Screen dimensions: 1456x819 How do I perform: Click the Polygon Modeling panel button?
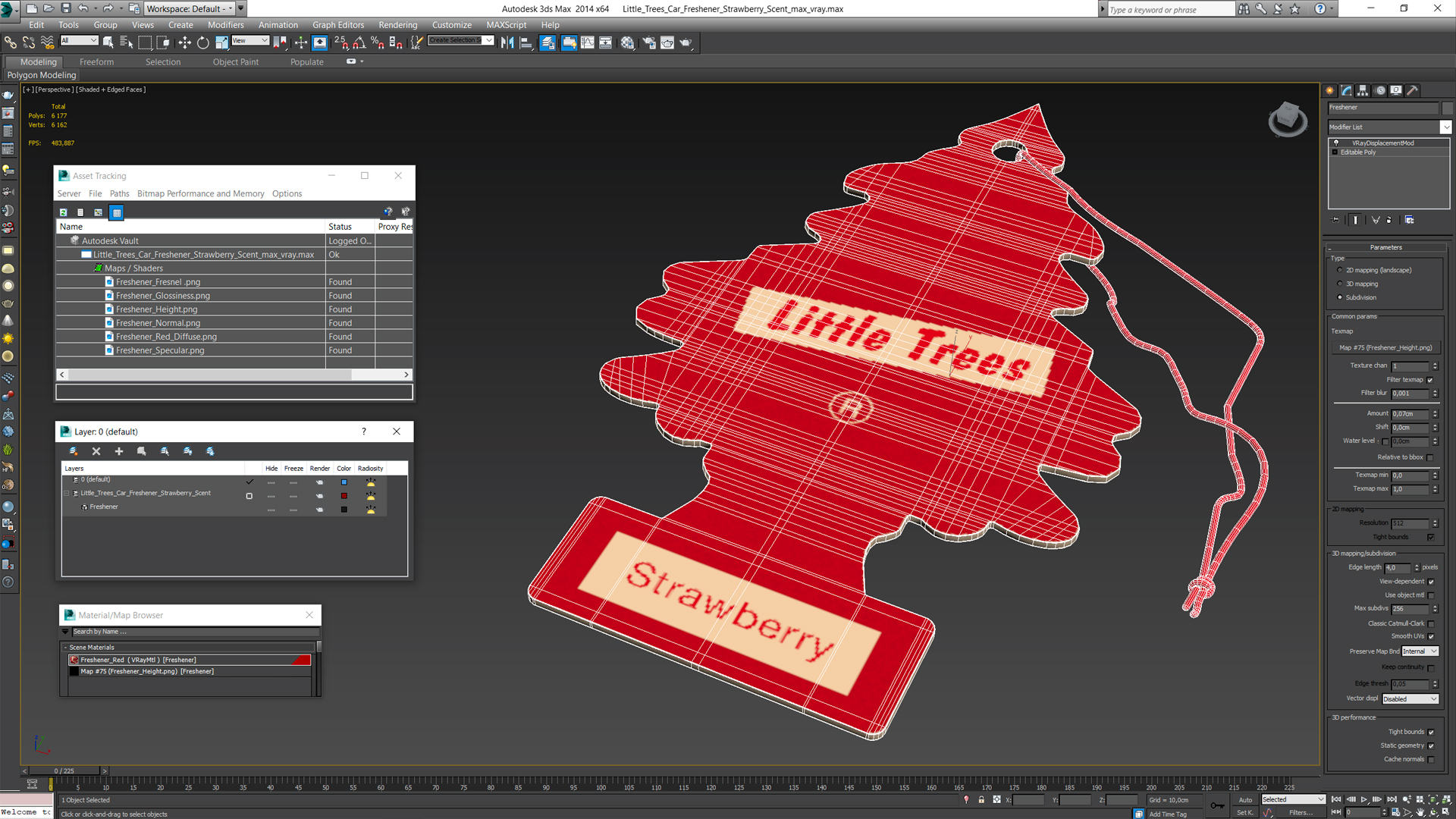pyautogui.click(x=42, y=75)
